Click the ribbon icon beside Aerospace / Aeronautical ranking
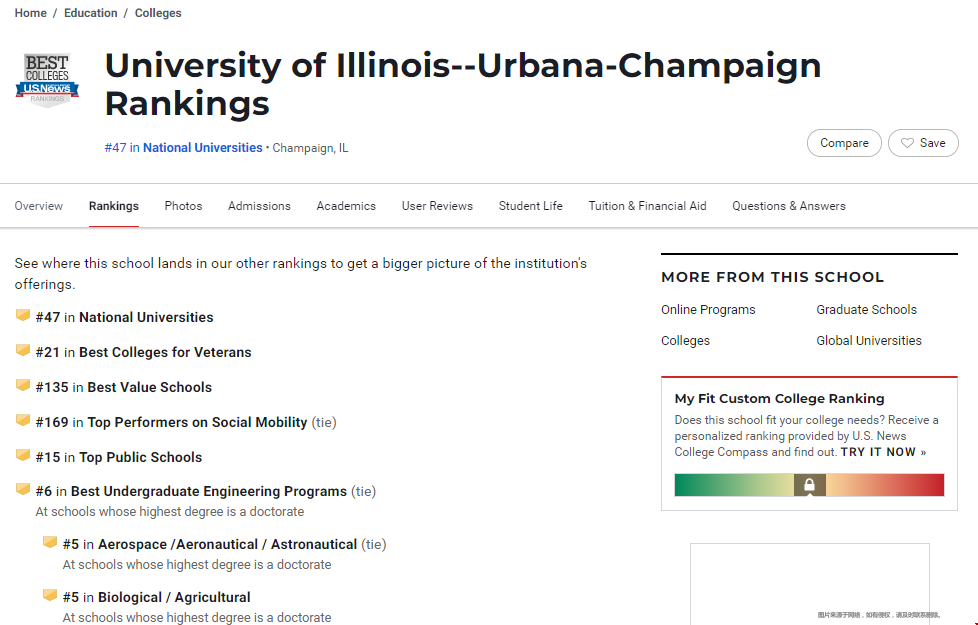The image size is (978, 625). coord(50,542)
